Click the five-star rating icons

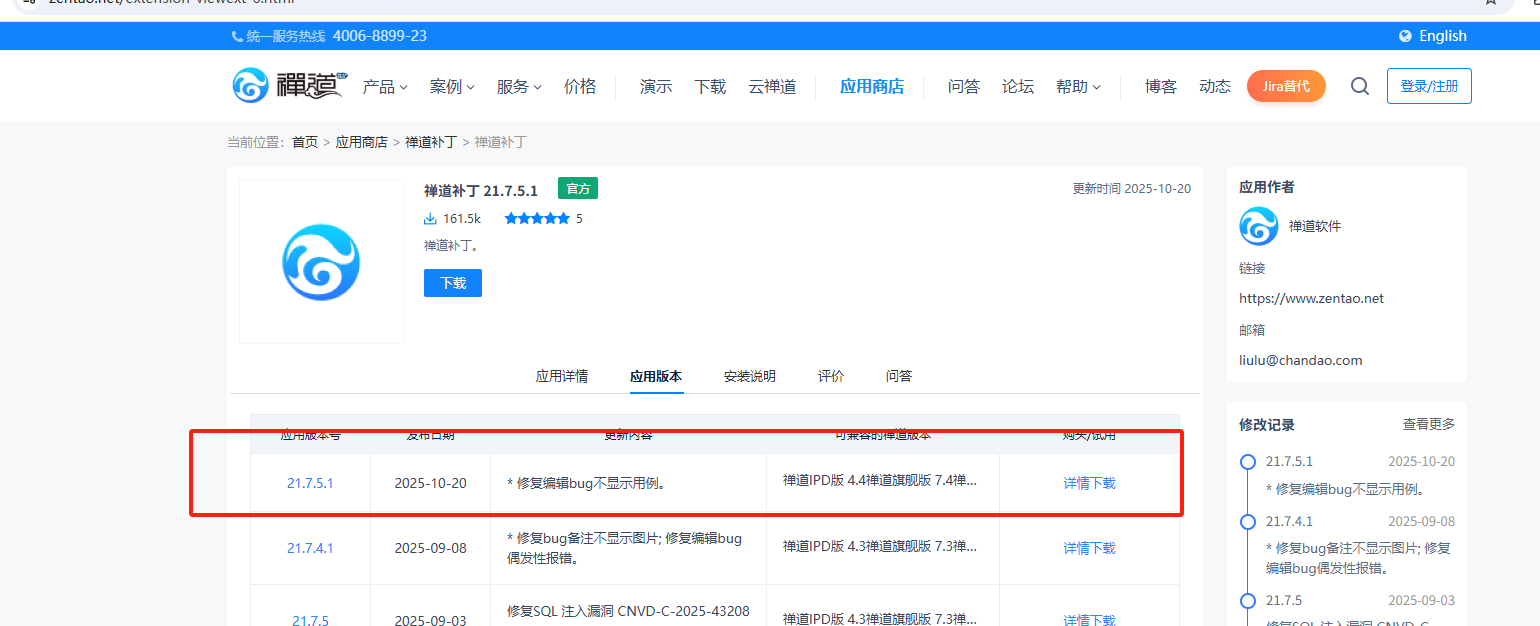click(537, 218)
